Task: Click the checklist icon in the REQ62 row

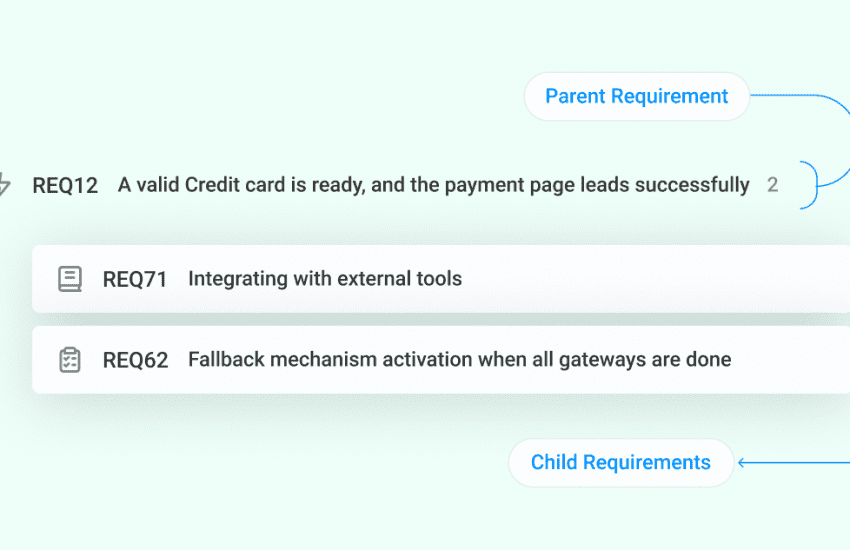Action: (x=70, y=360)
